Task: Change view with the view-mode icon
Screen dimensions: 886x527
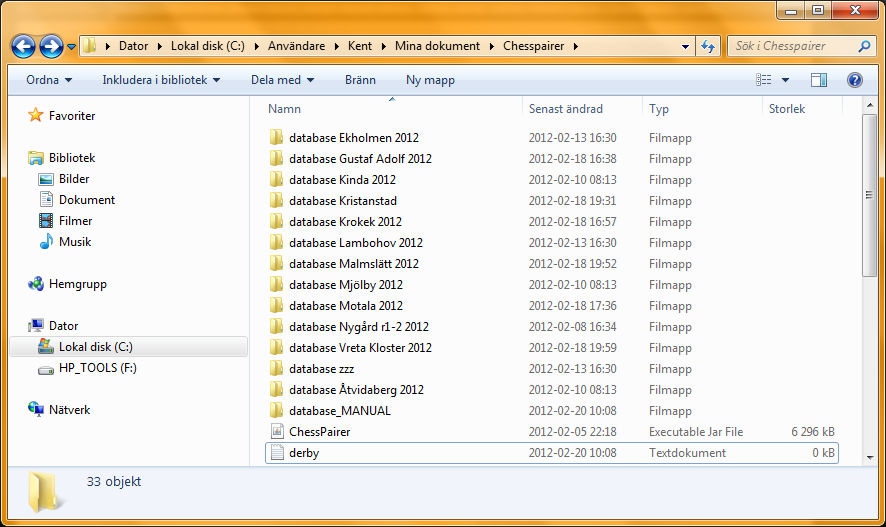Action: point(763,80)
